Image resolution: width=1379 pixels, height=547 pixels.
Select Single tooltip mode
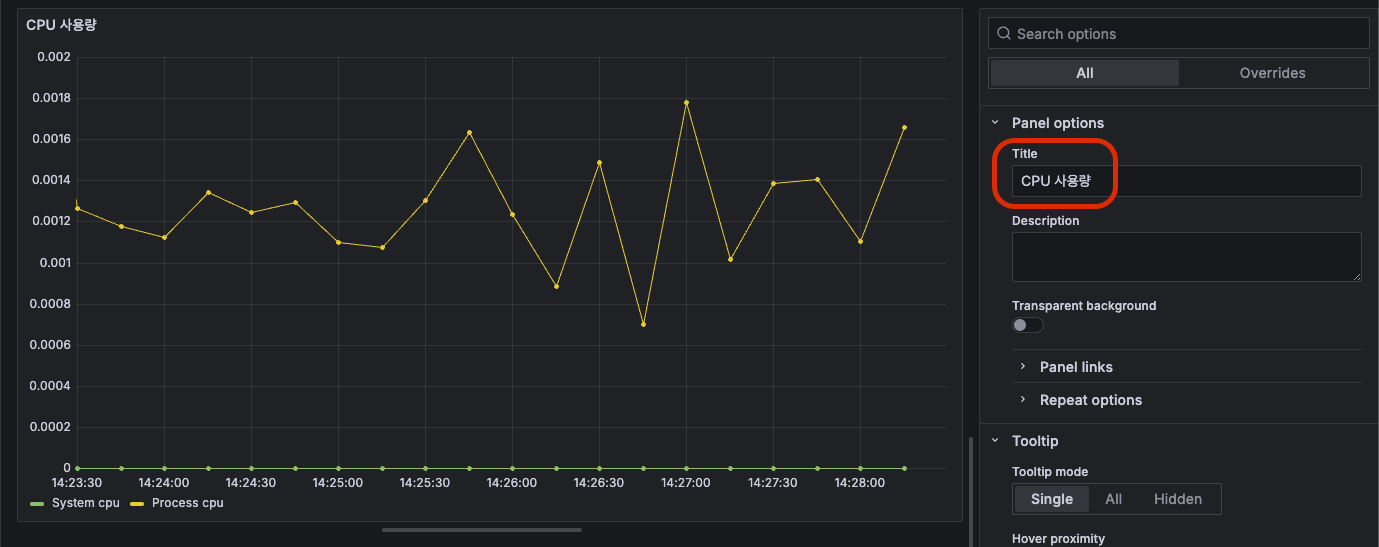pyautogui.click(x=1051, y=499)
